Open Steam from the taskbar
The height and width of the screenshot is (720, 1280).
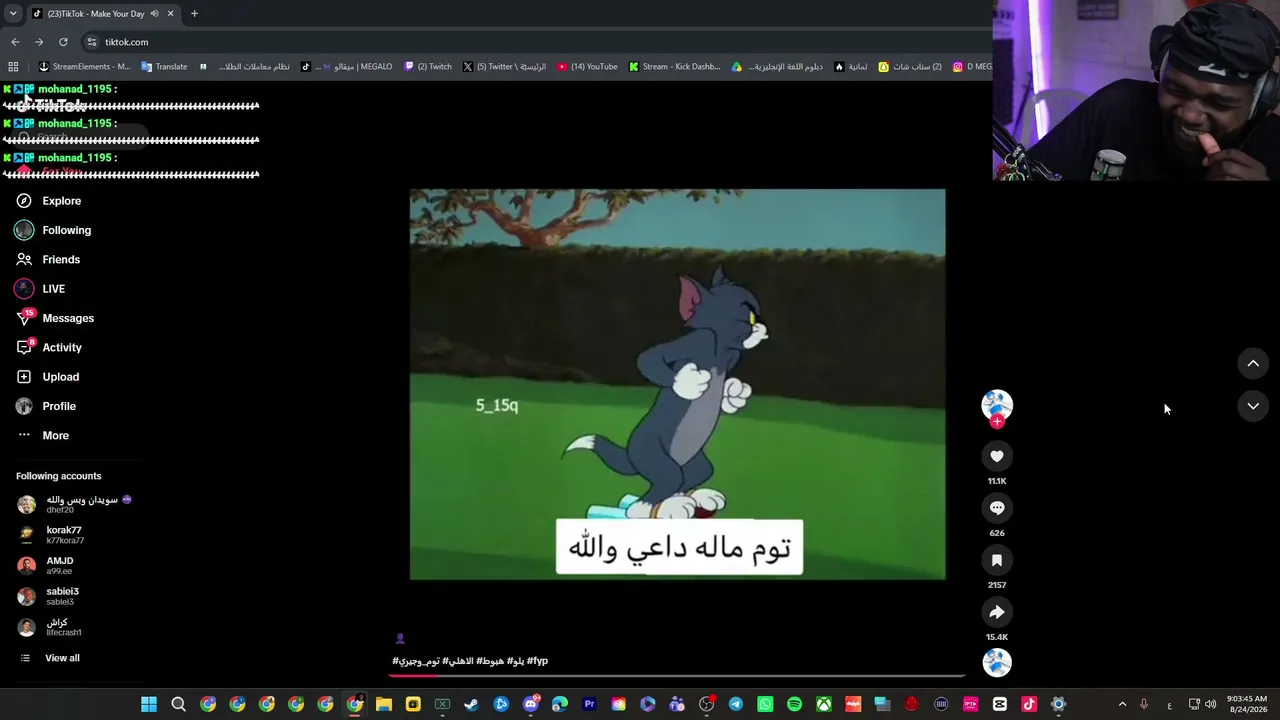coord(472,704)
